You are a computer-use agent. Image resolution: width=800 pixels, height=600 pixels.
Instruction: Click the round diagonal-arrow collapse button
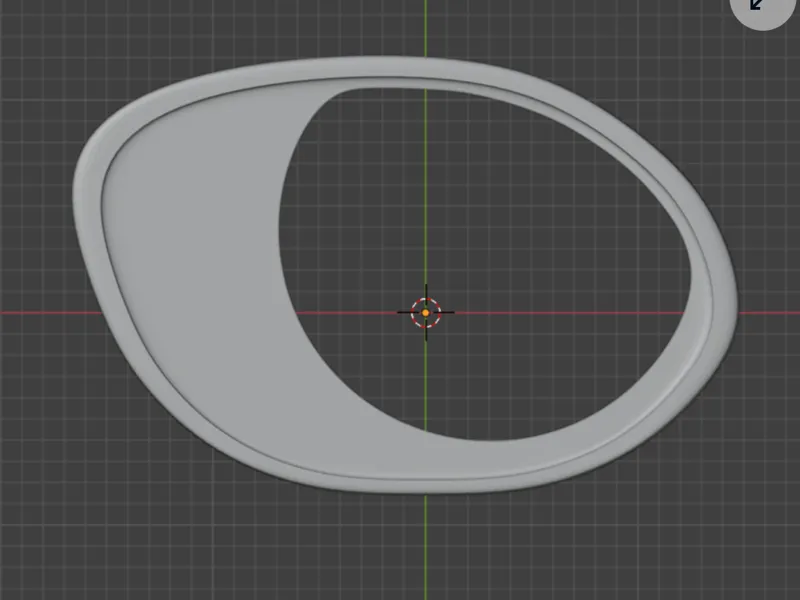click(x=762, y=9)
